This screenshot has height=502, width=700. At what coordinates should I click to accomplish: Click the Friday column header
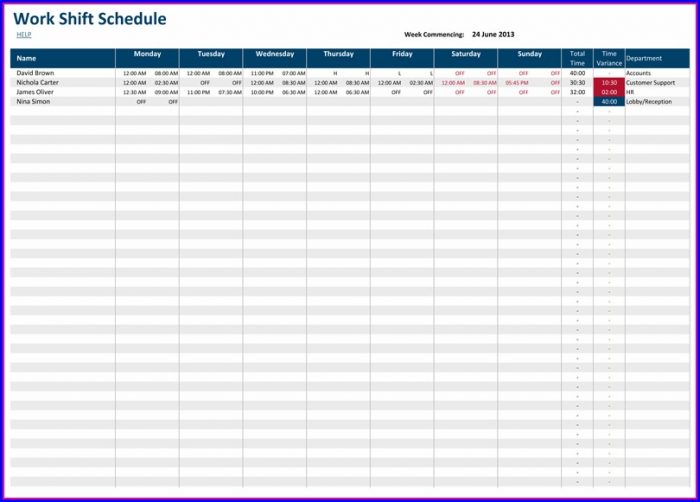pos(402,59)
